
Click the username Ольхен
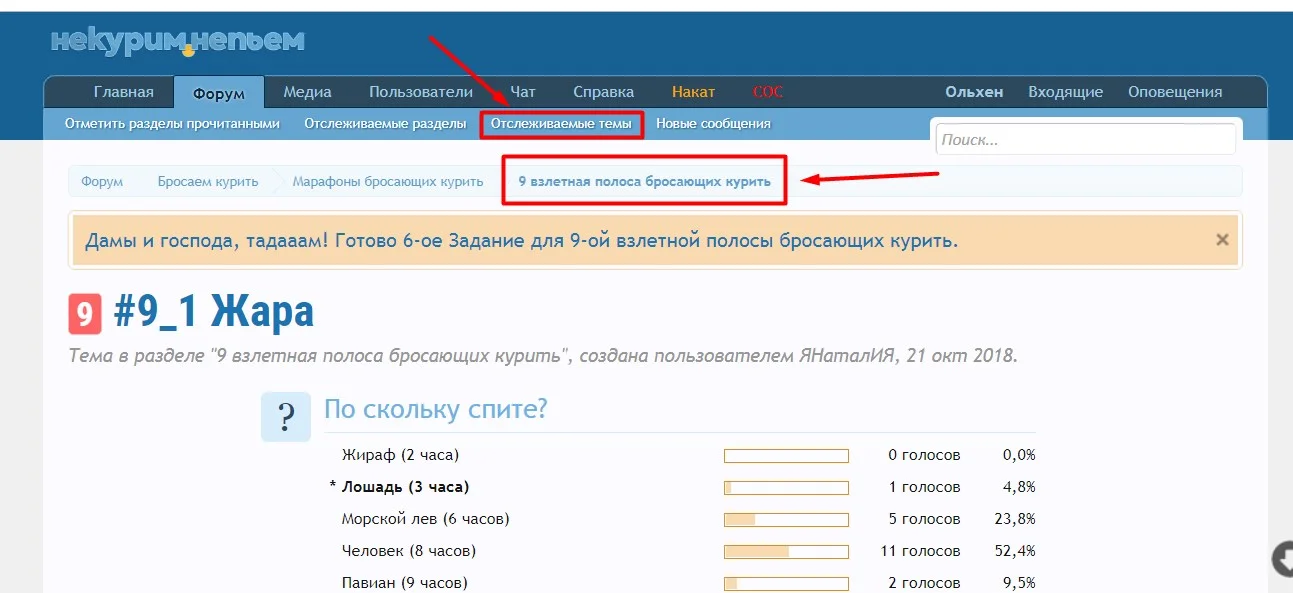click(974, 91)
